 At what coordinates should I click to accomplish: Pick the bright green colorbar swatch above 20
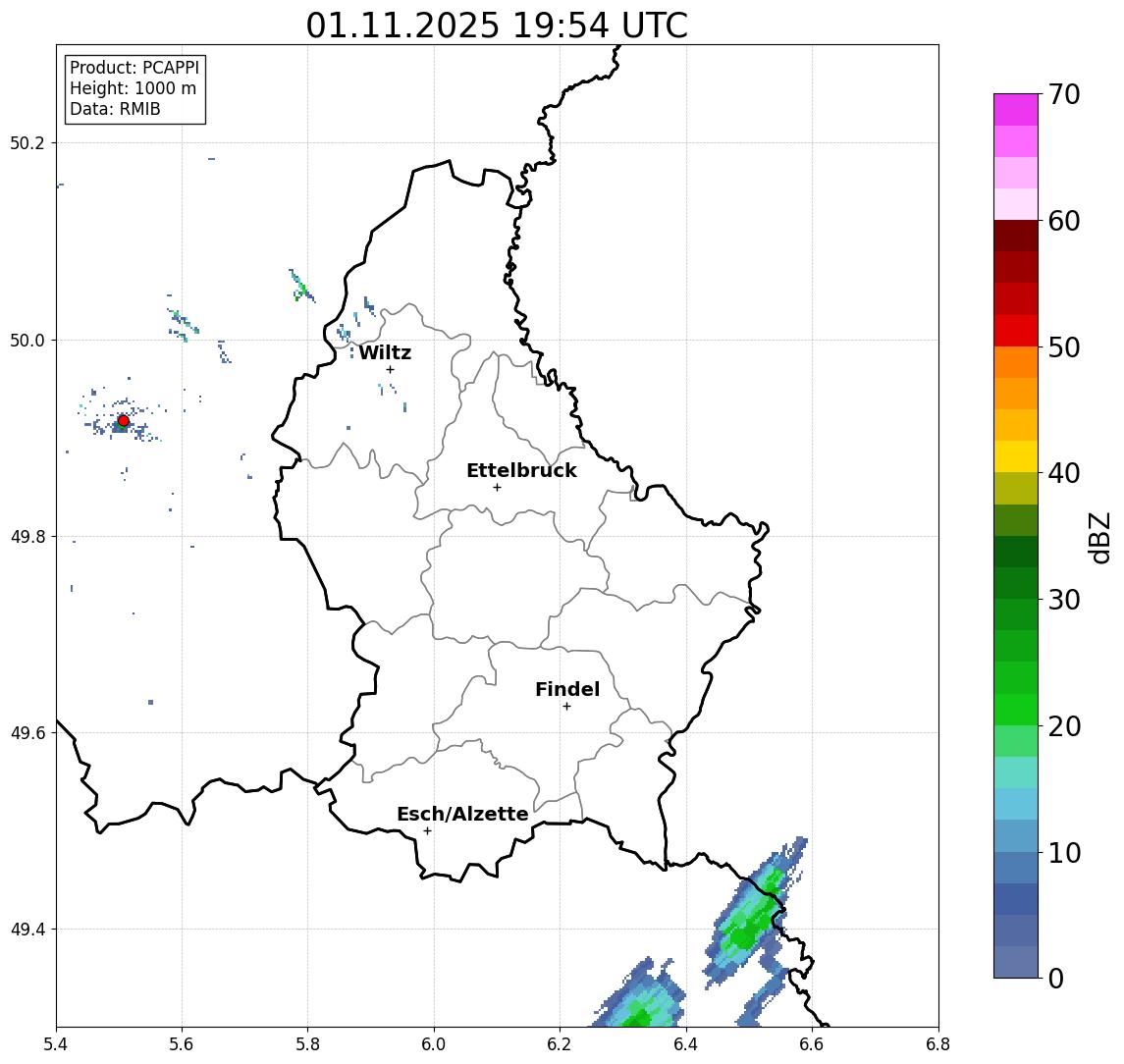(x=1016, y=709)
